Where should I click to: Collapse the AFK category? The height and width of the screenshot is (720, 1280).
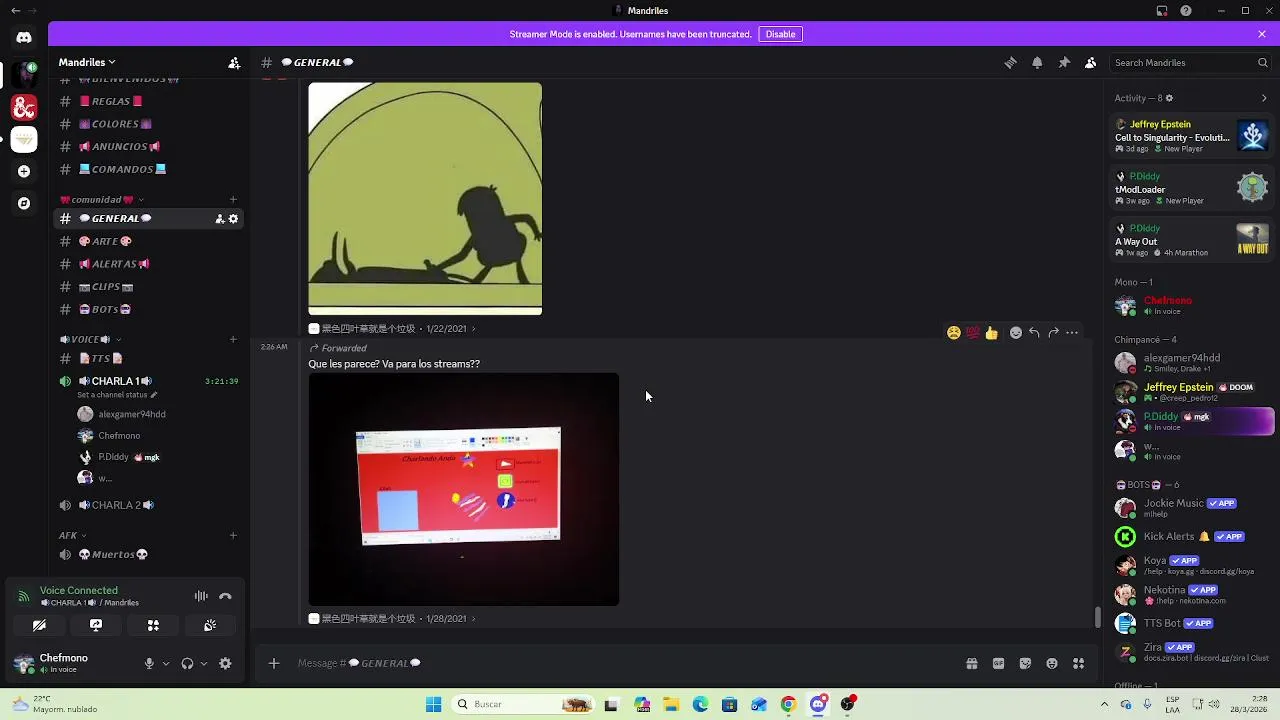[72, 535]
